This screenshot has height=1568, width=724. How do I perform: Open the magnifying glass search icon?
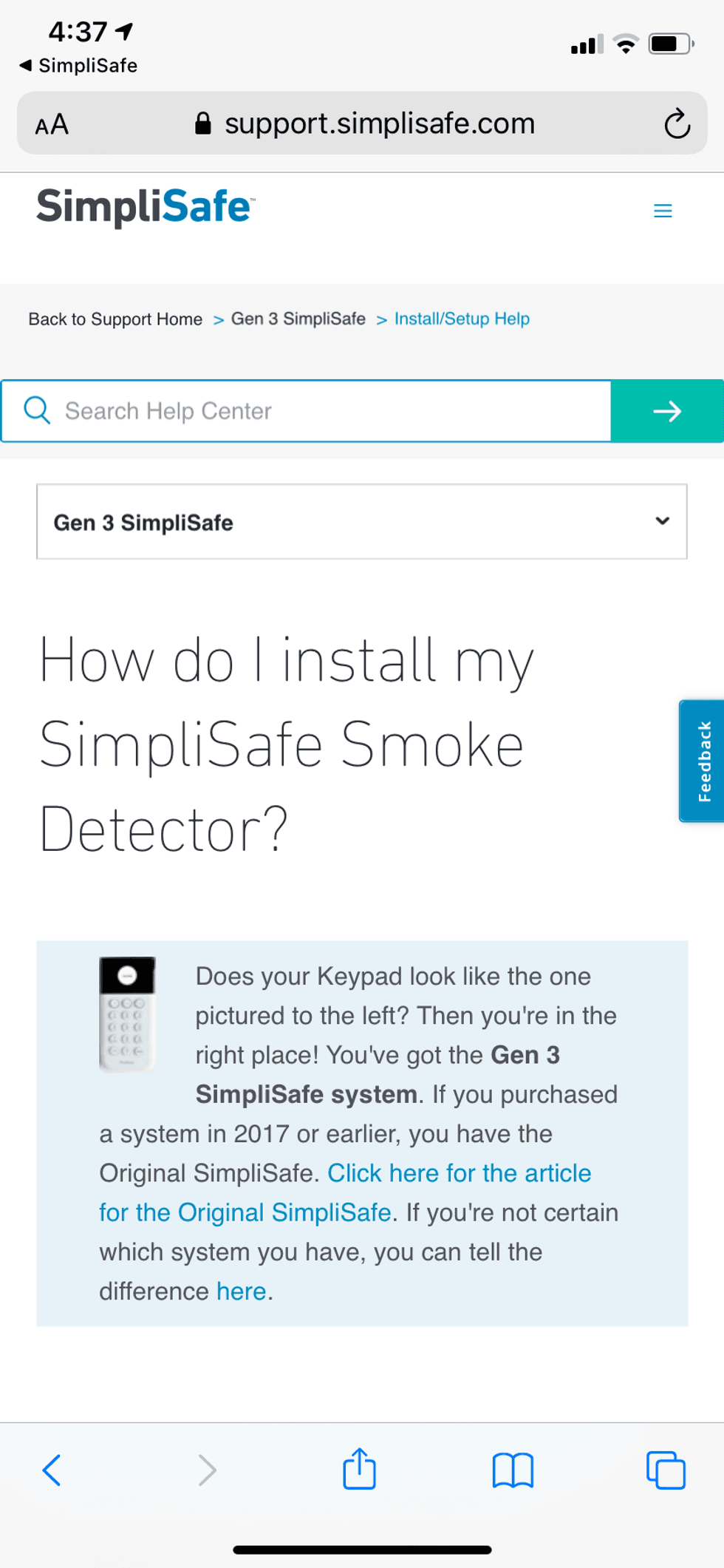pos(37,410)
